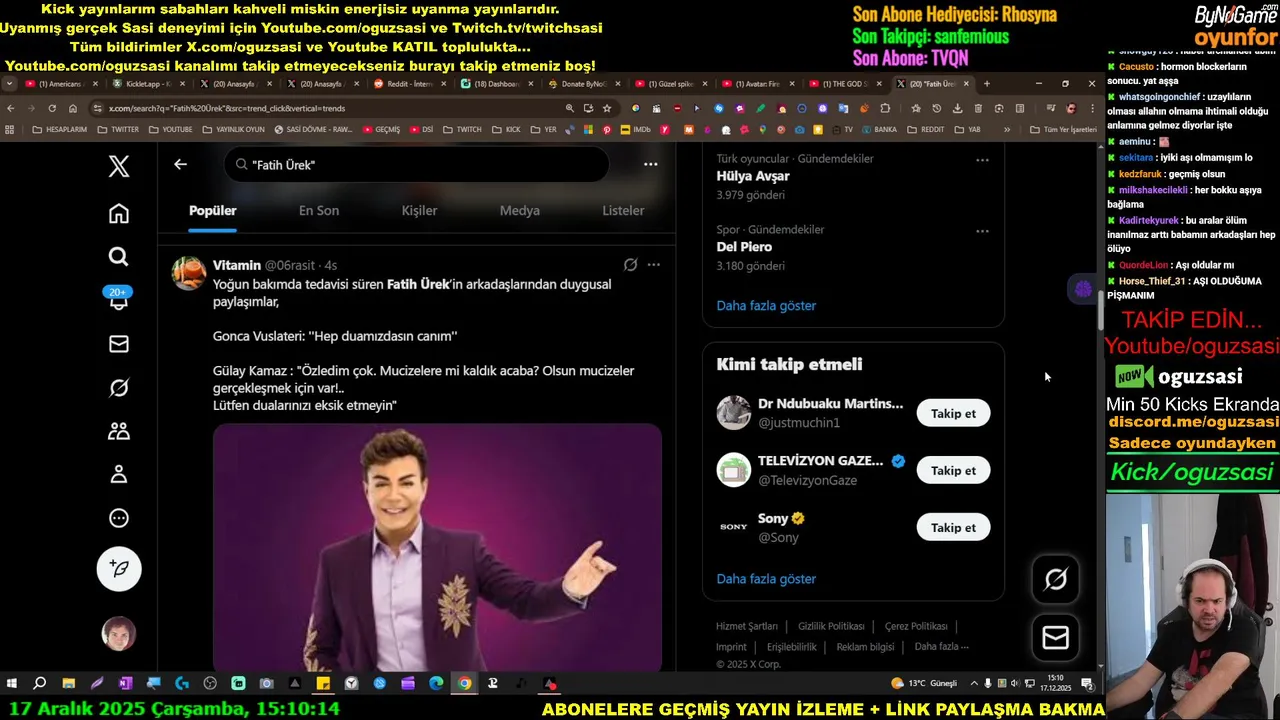This screenshot has width=1280, height=720.
Task: Switch to En Son tab
Action: [x=319, y=210]
